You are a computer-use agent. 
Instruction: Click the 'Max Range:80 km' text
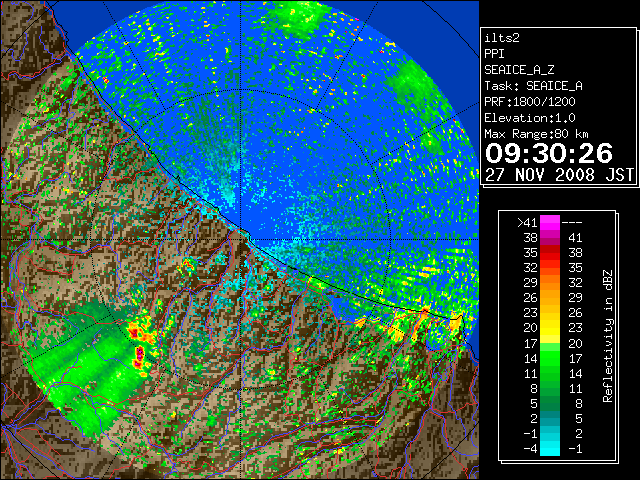click(536, 134)
